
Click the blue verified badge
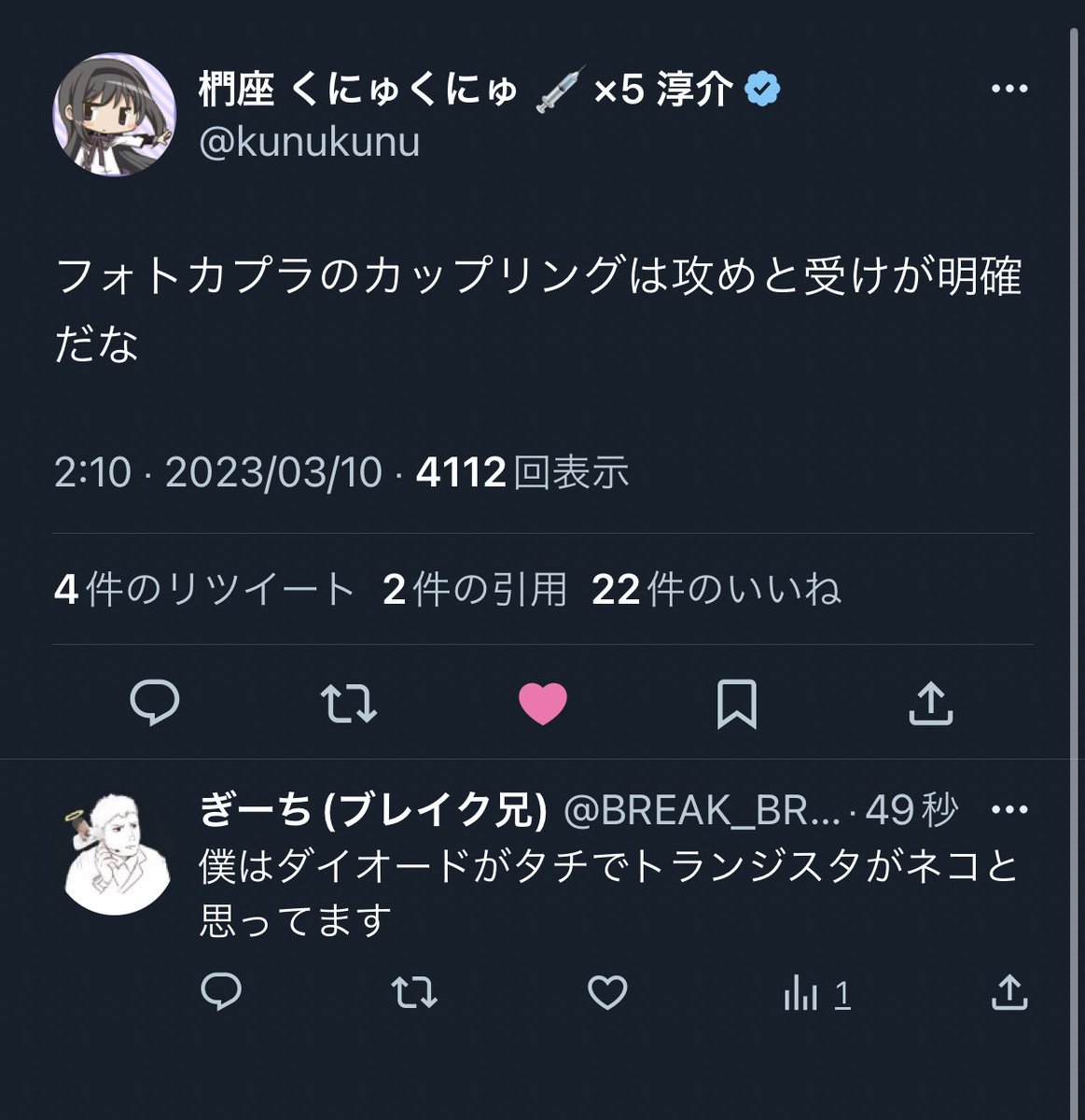click(x=763, y=90)
